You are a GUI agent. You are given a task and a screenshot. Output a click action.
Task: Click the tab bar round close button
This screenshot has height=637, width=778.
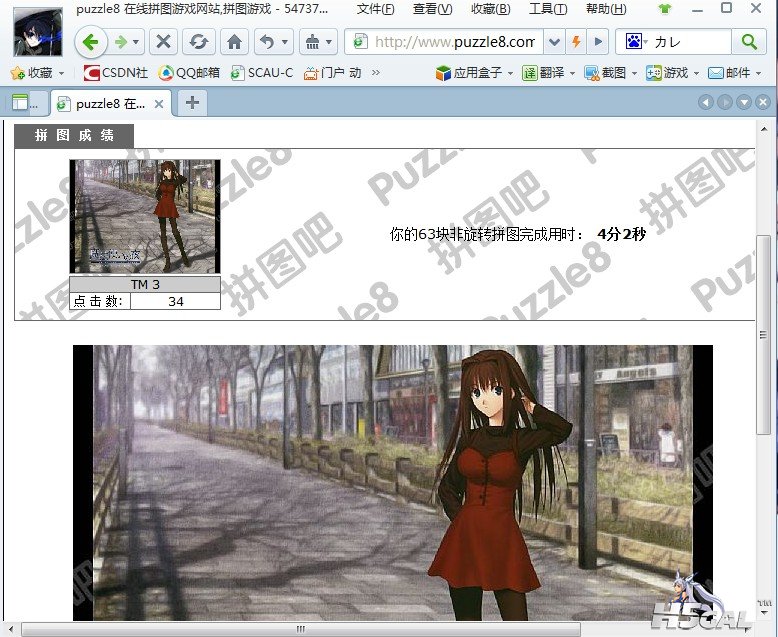click(x=763, y=102)
